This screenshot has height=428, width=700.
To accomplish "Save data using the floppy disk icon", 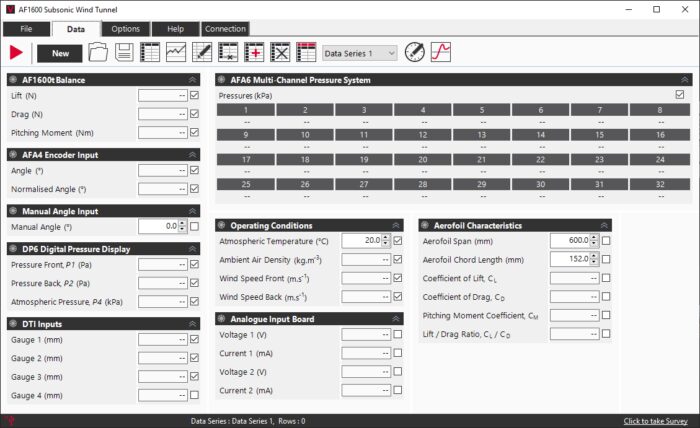I will point(124,53).
